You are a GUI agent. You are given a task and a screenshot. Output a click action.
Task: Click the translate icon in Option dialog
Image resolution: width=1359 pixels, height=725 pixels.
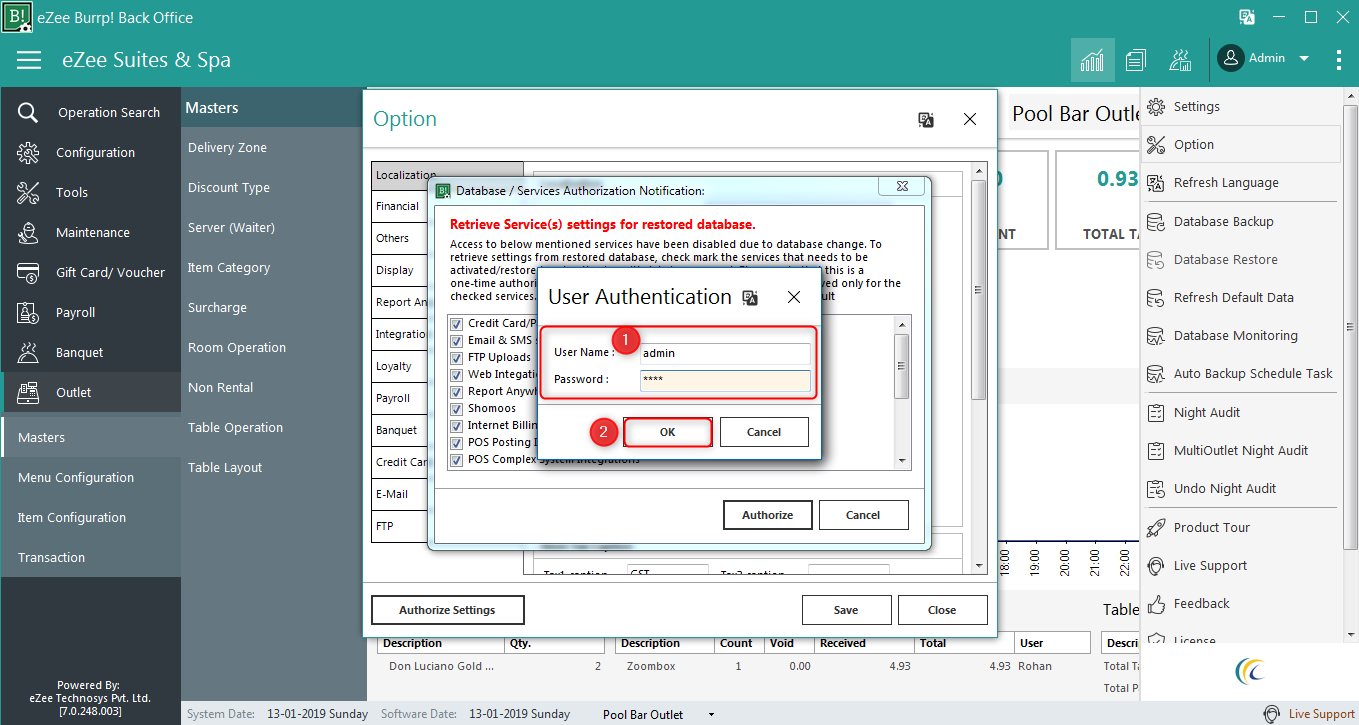click(x=926, y=120)
